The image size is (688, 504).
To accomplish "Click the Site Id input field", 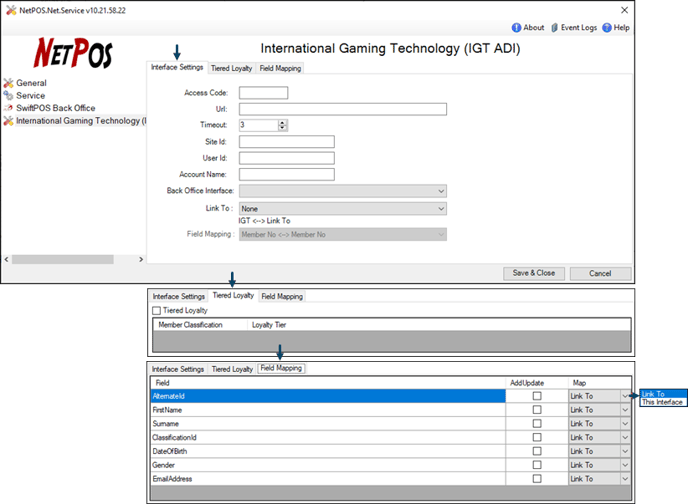I will (287, 142).
